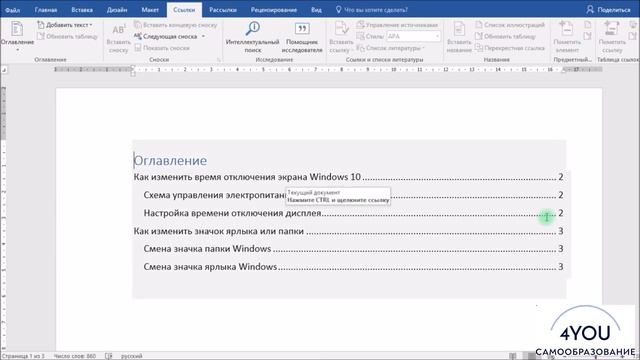This screenshot has height=360, width=640.
Task: Open the Оглавление table of contents button
Action: (17, 37)
